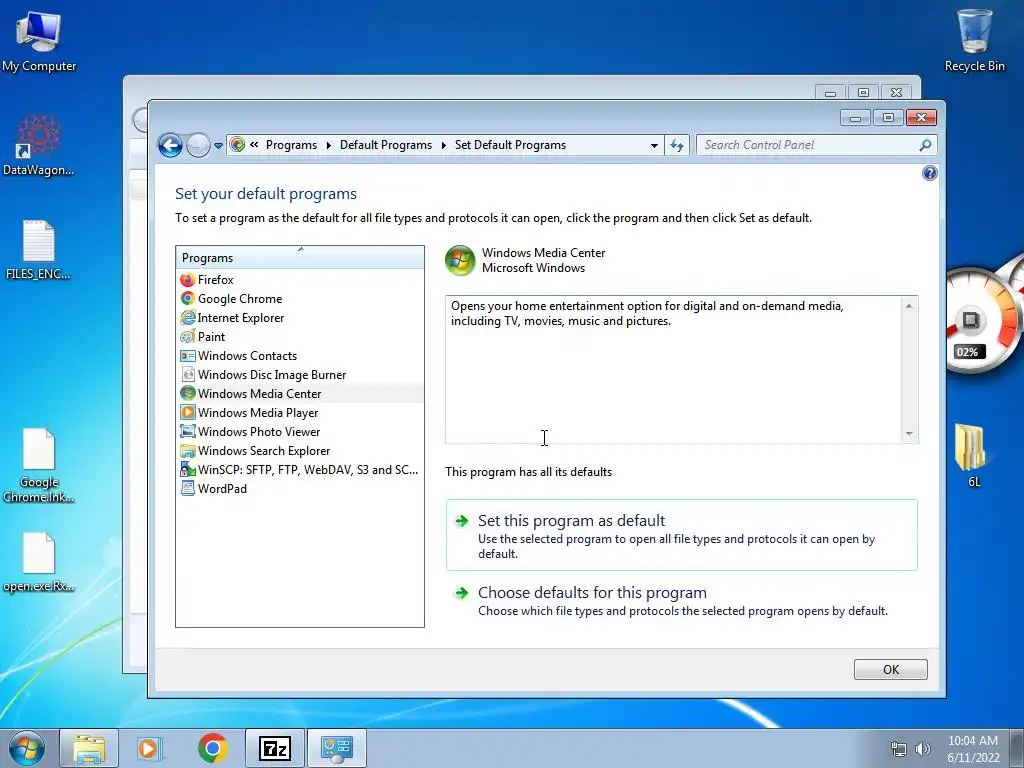This screenshot has width=1024, height=768.
Task: Select Windows Media Center list entry
Action: coord(300,393)
